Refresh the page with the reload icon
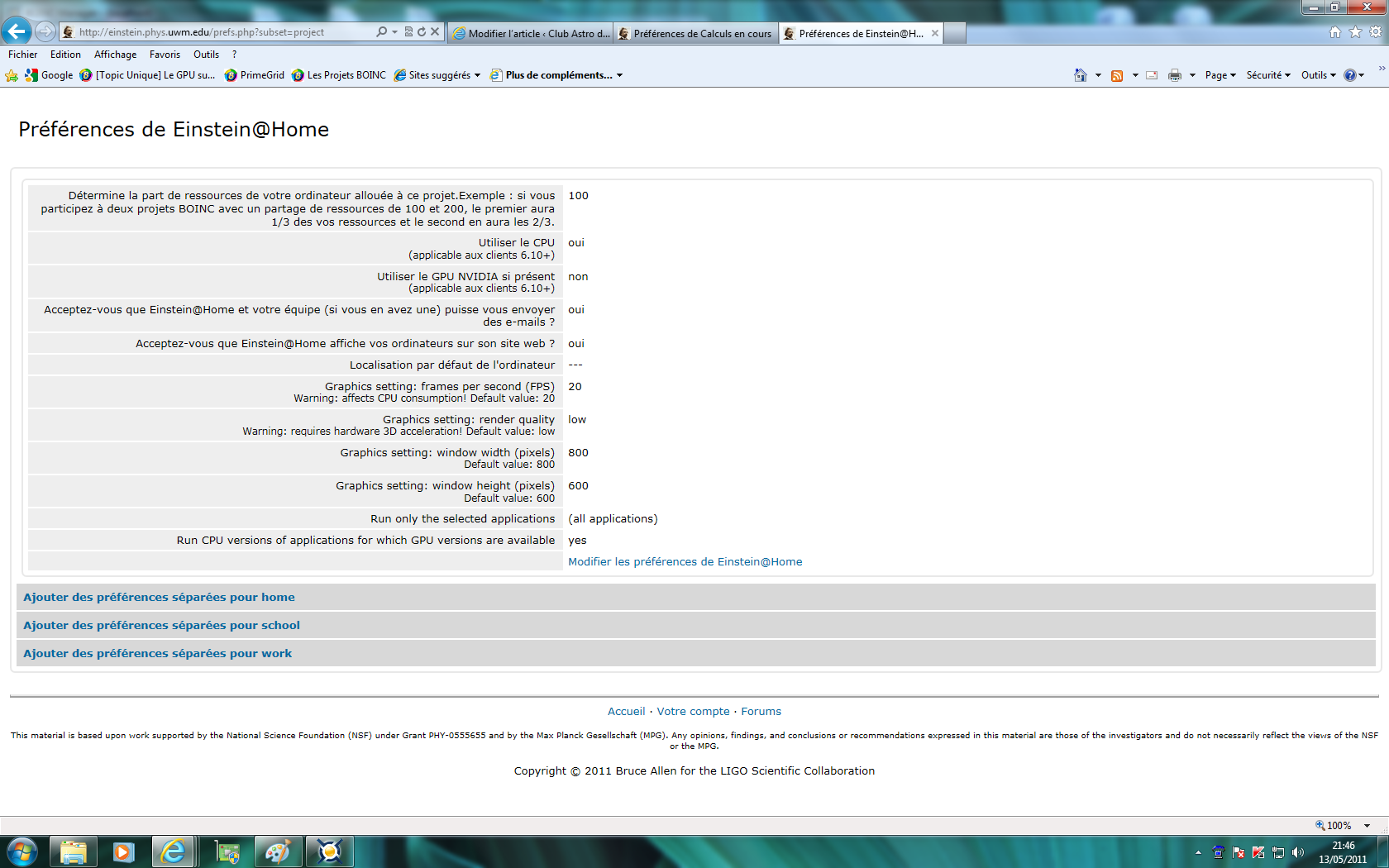This screenshot has height=868, width=1389. click(422, 31)
